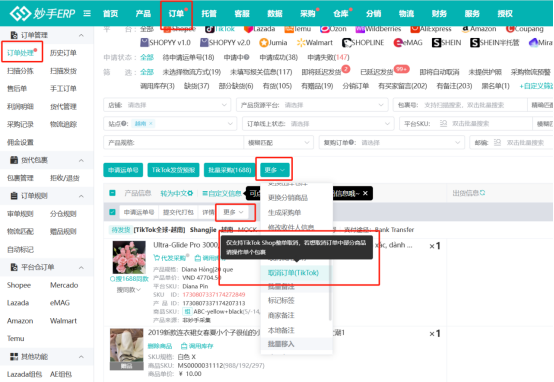Viewport: 554px width, 382px height.
Task: Filter by SHOPLINE platform icon
Action: (347, 43)
